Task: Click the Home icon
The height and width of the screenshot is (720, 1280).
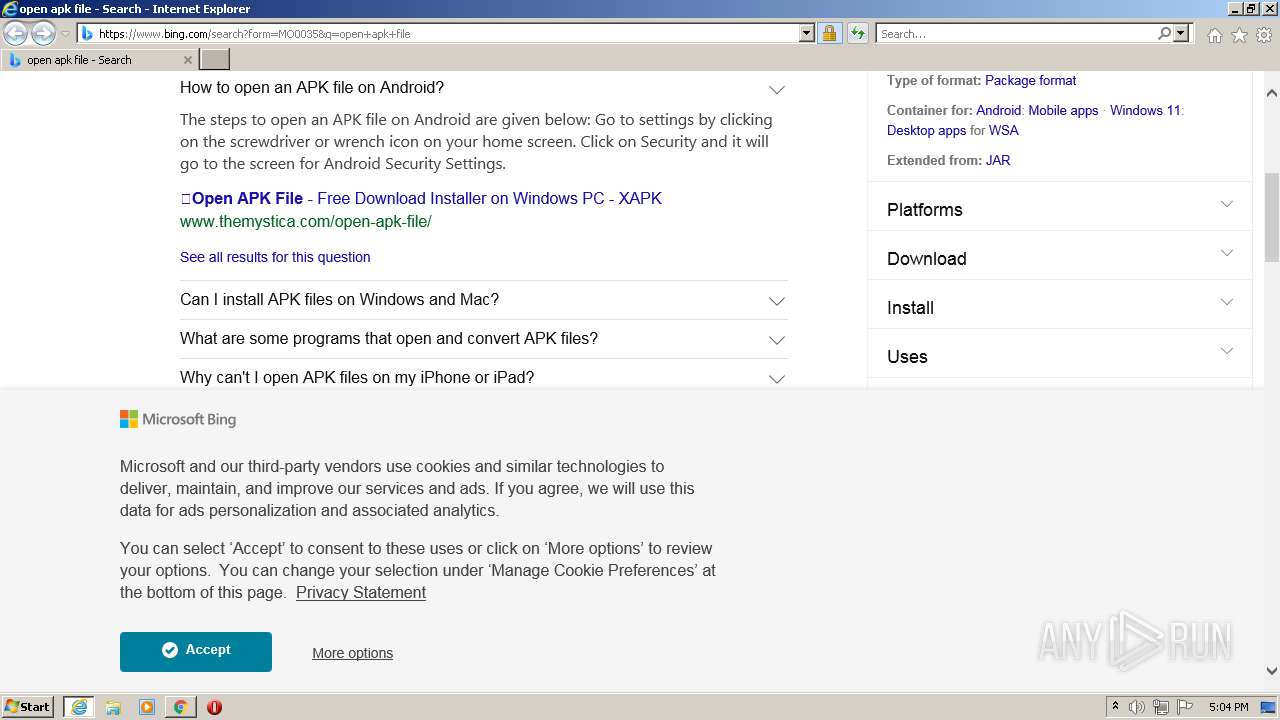Action: click(x=1214, y=35)
